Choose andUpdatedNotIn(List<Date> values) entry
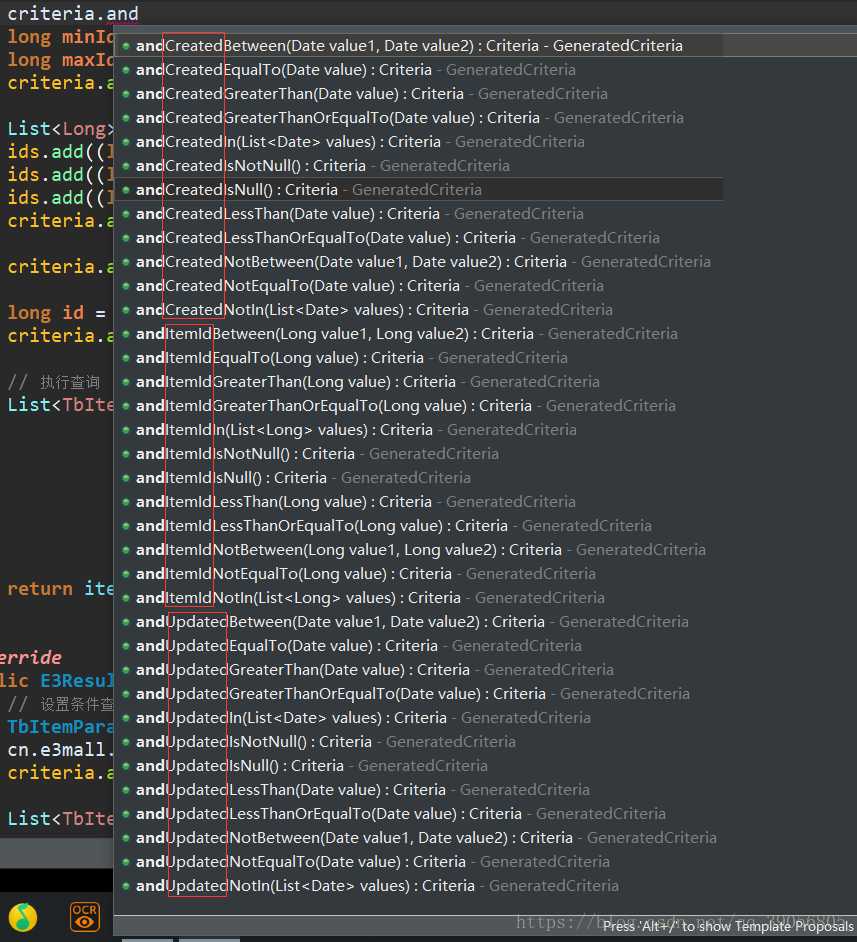 pos(418,887)
